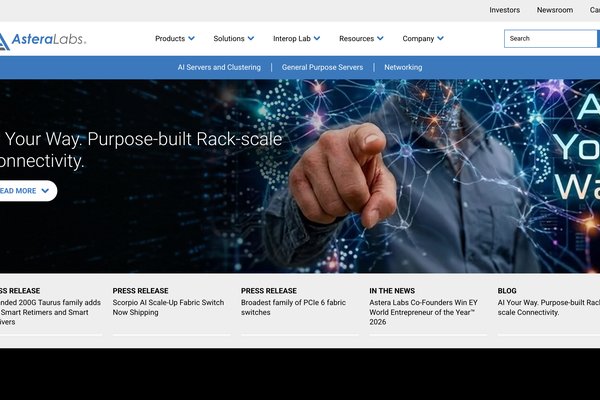600x400 pixels.
Task: Open Scorpio AI Scale-Up Fabric Switch release
Action: (x=168, y=307)
